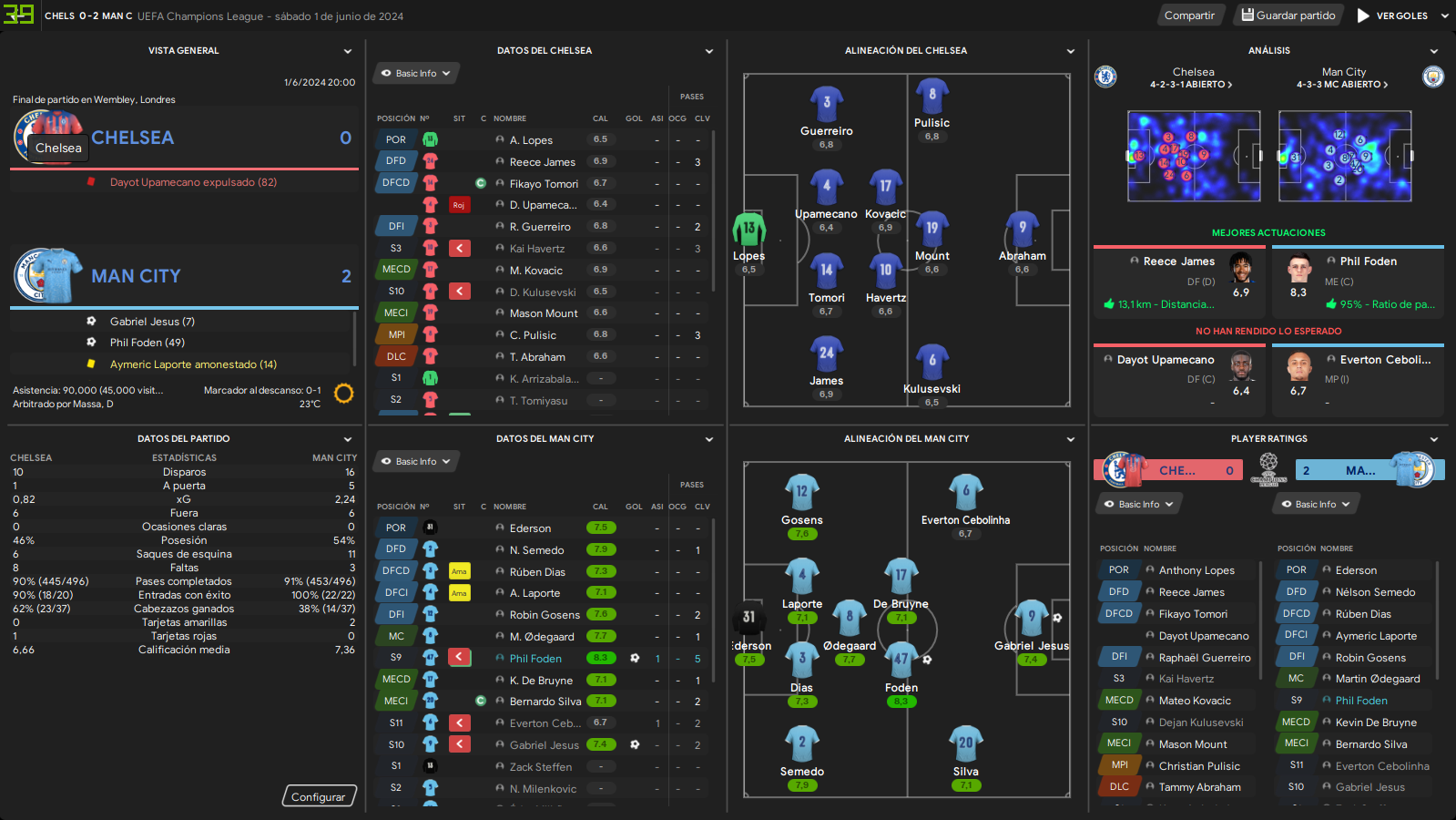Viewport: 1456px width, 820px height.
Task: Open the Basic Info view selector under Datos del Chelsea
Action: point(416,73)
